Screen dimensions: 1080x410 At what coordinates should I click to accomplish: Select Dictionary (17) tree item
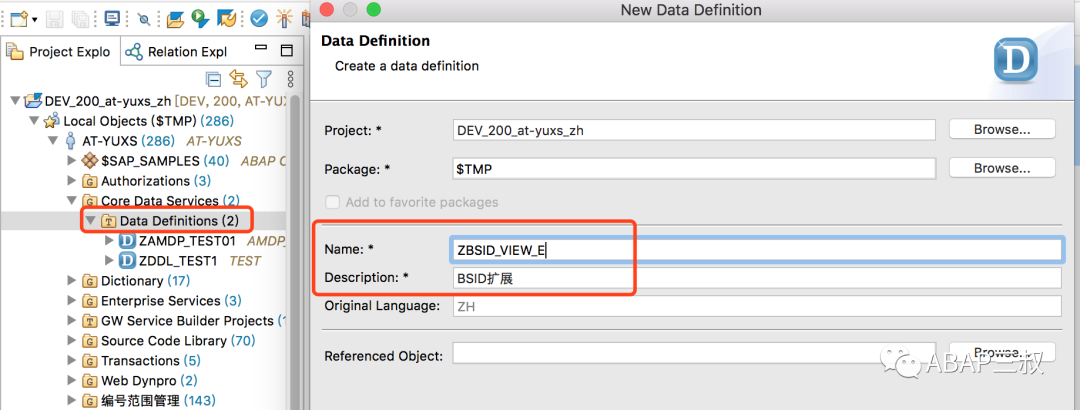tap(136, 280)
